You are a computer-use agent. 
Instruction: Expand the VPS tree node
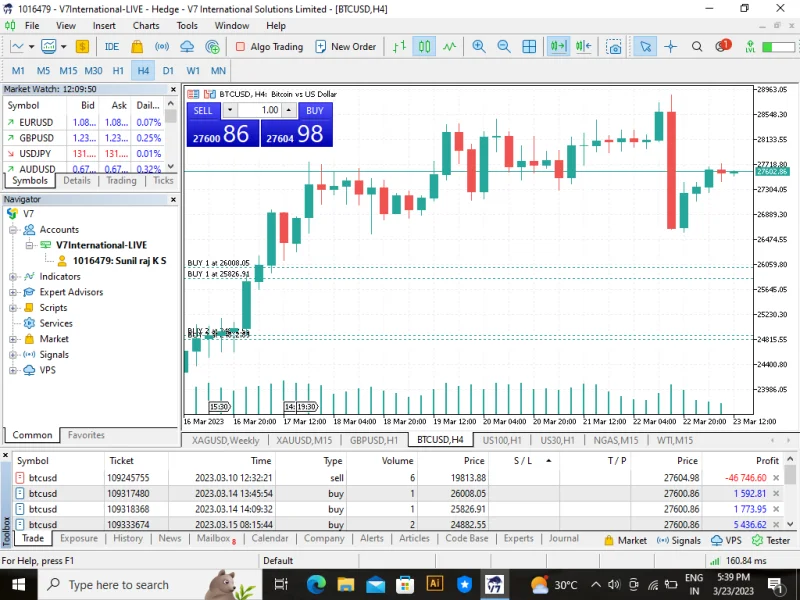tap(13, 370)
